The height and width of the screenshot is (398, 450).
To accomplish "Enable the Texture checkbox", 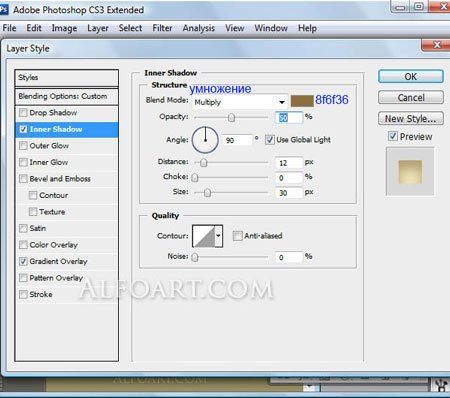I will [x=33, y=212].
